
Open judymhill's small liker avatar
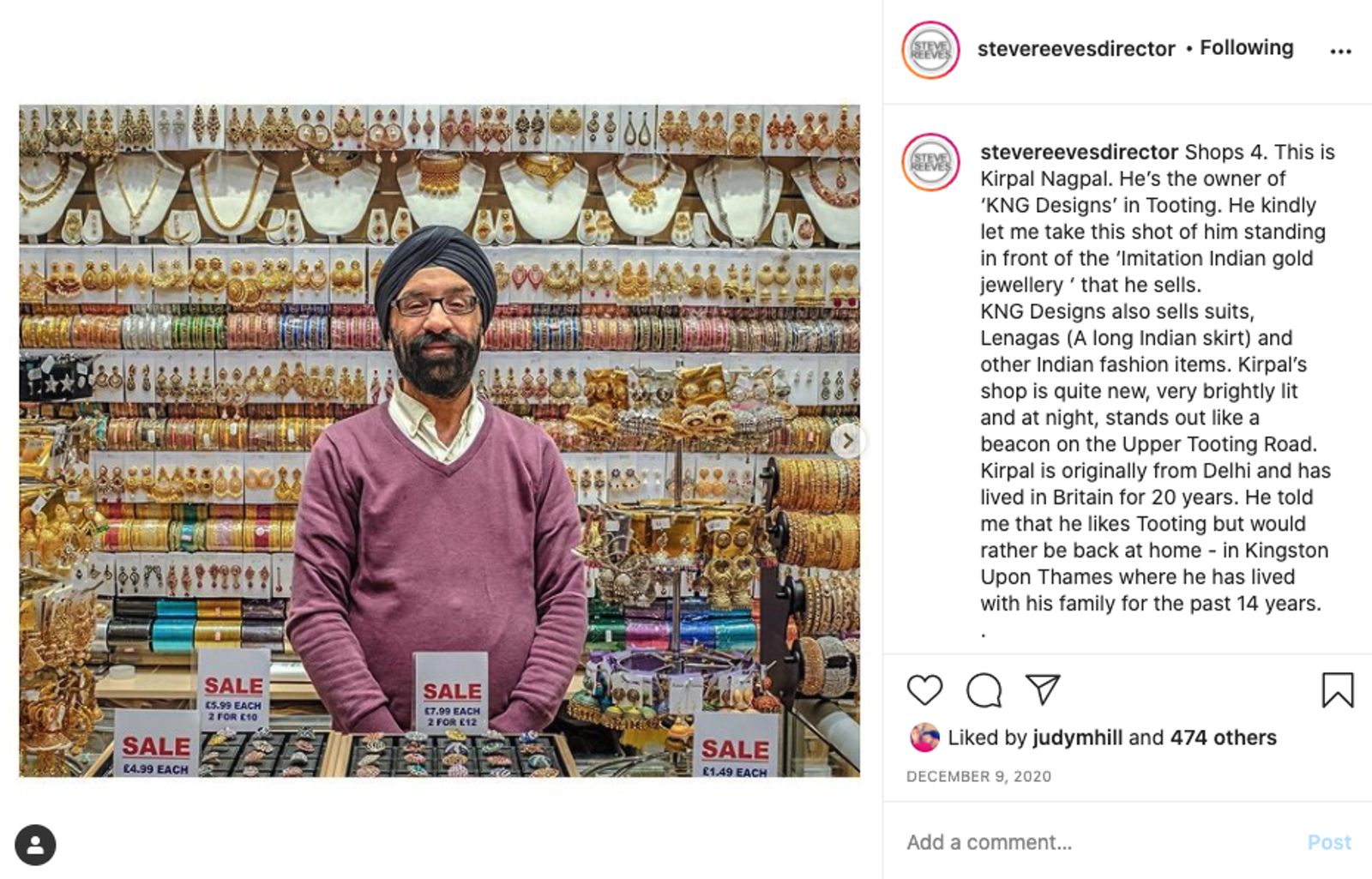click(x=924, y=738)
